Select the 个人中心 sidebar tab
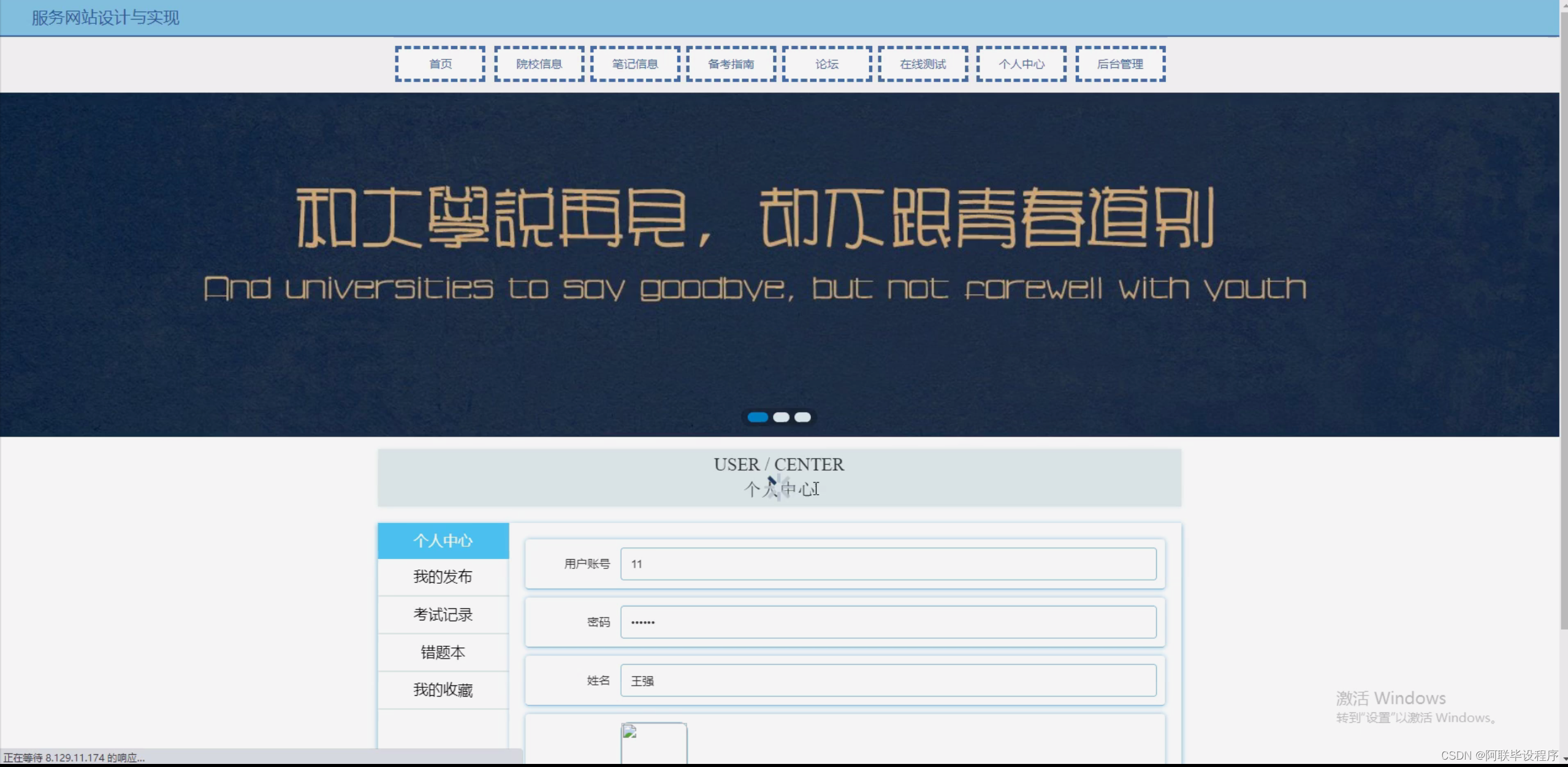This screenshot has height=767, width=1568. [443, 540]
